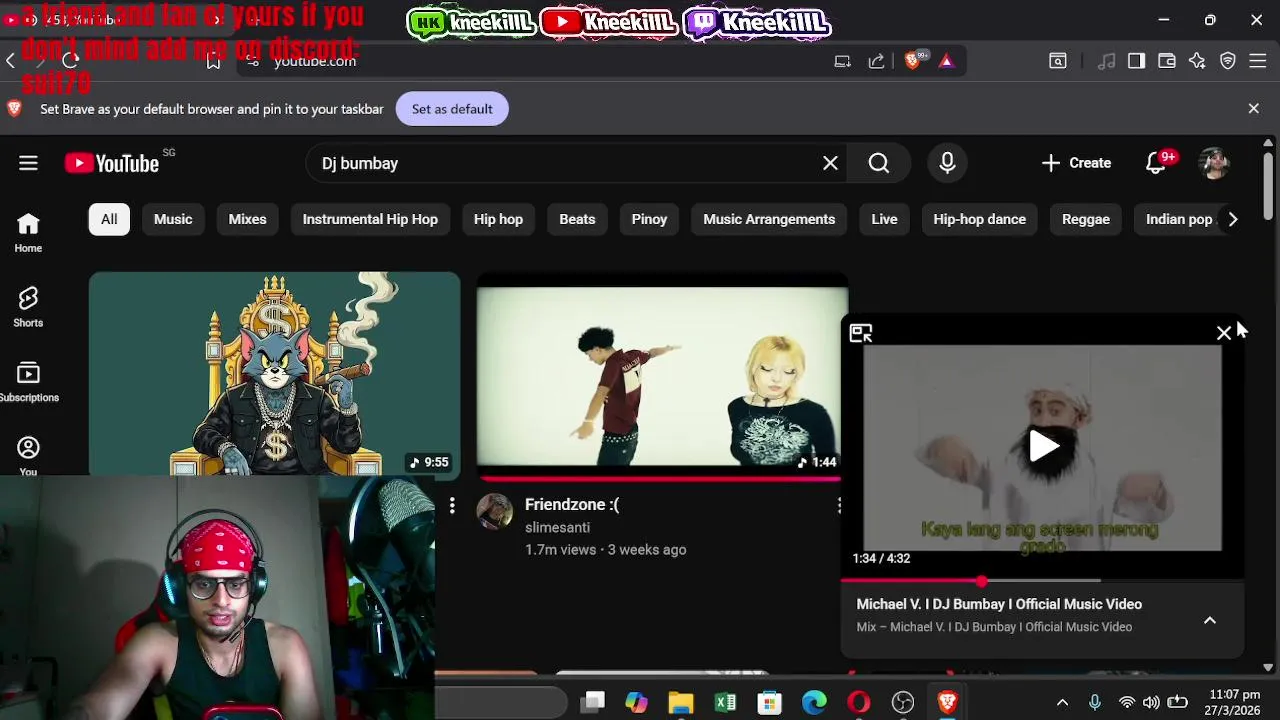The width and height of the screenshot is (1280, 720).
Task: Click the page vertical scrollbar
Action: point(1268,185)
